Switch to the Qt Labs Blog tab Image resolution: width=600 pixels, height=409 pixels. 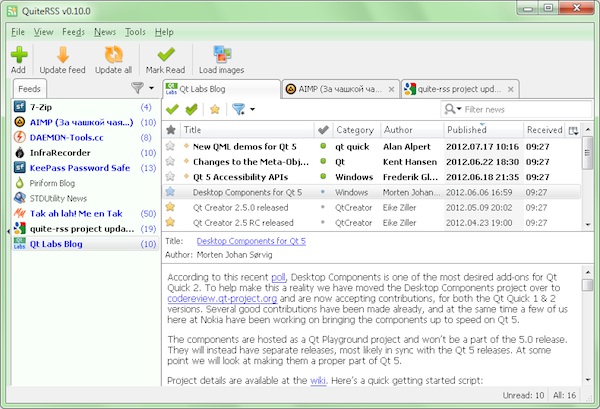tap(221, 89)
